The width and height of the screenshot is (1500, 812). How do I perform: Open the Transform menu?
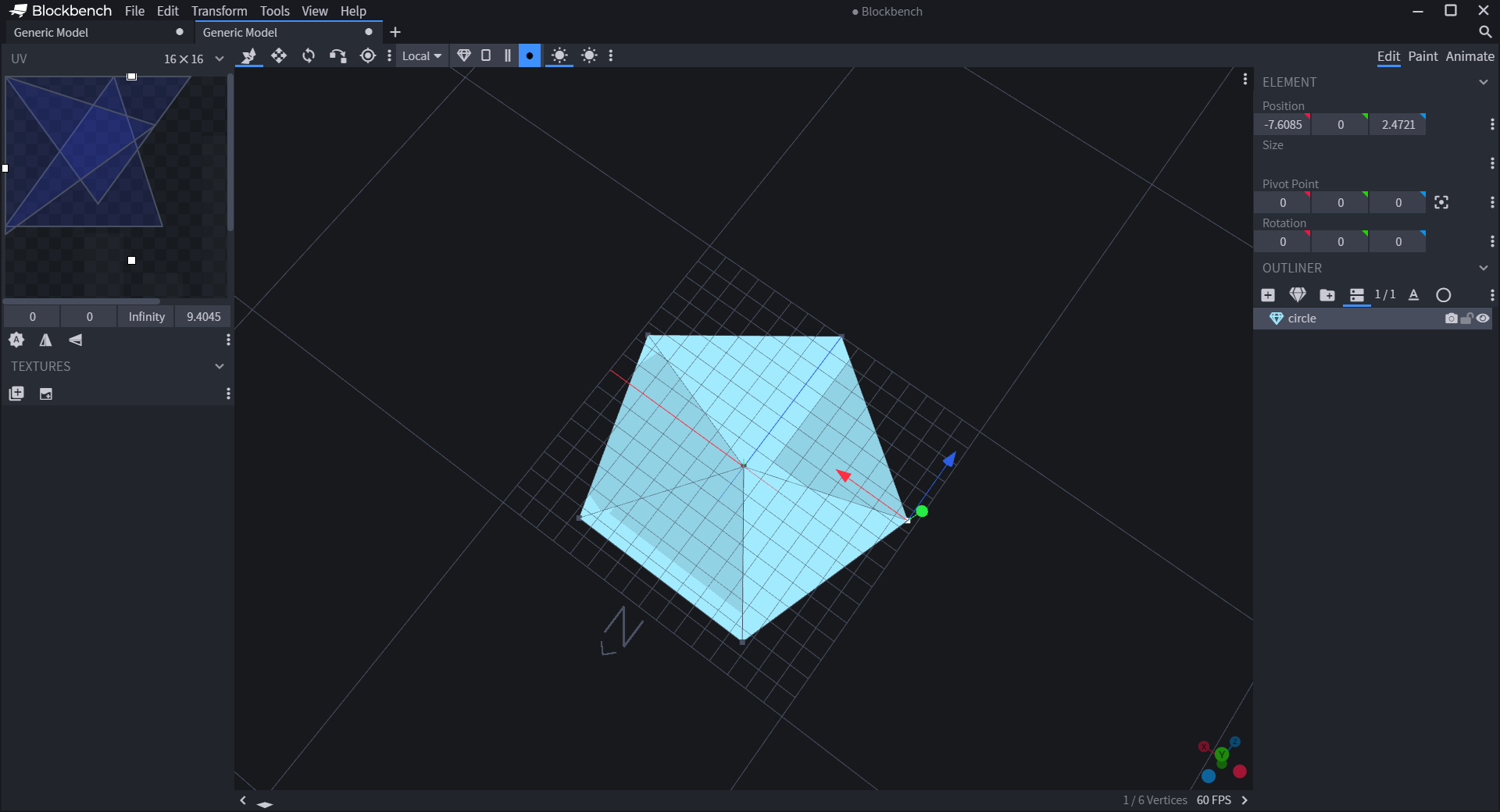point(219,11)
